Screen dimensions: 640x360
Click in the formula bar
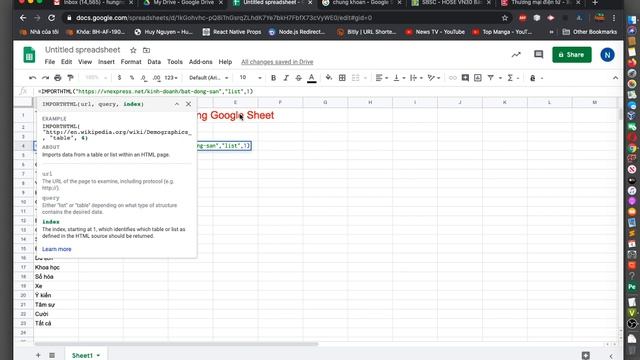pos(327,91)
